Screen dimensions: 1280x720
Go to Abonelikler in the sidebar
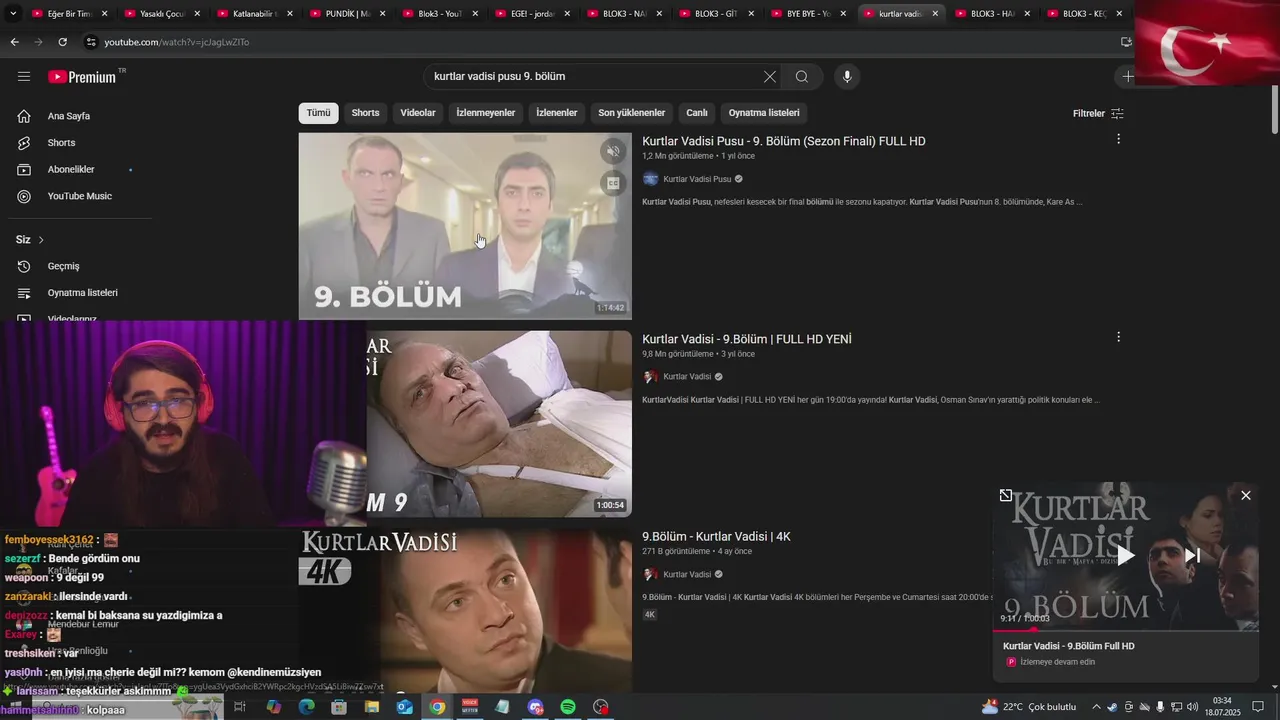pos(70,170)
